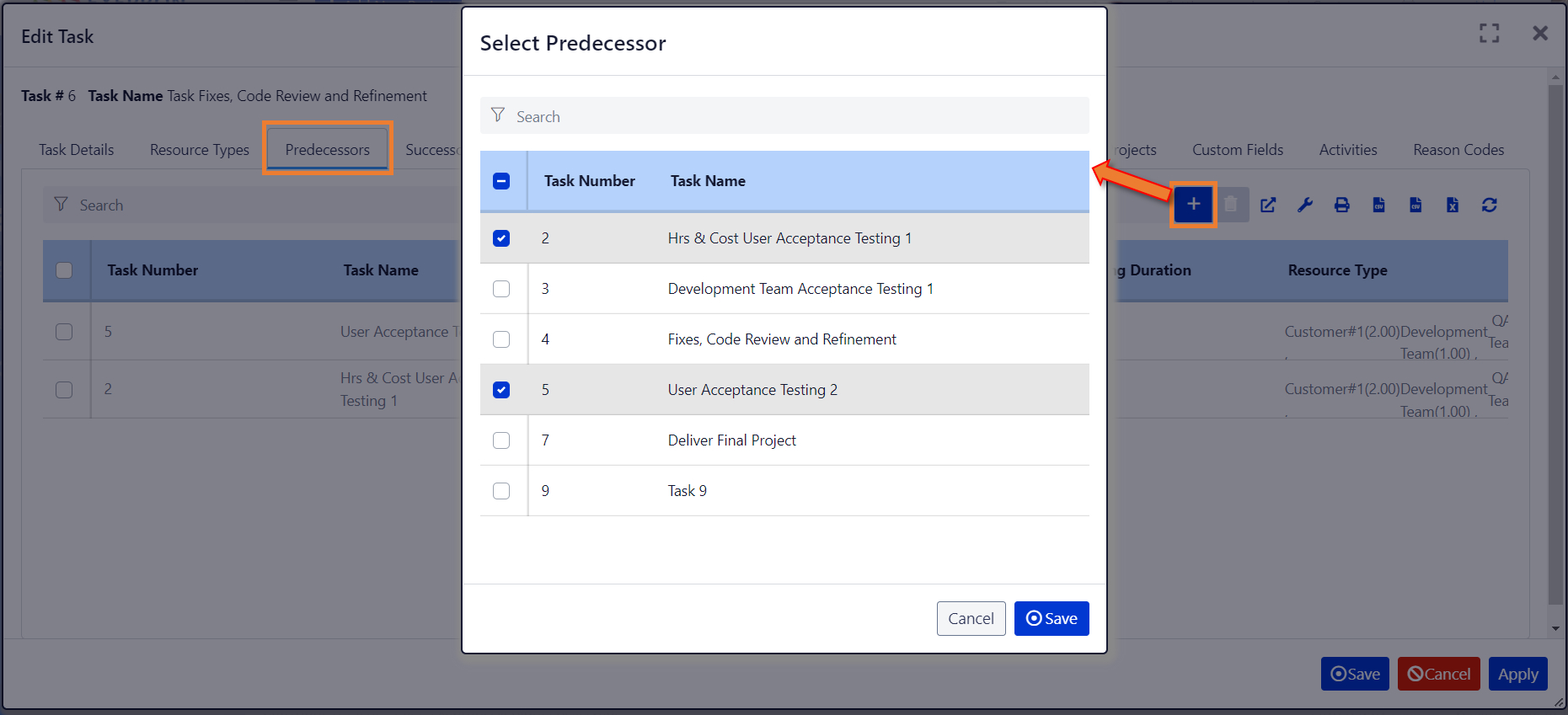Viewport: 1568px width, 715px height.
Task: Click the Resource Type column header
Action: 1337,270
